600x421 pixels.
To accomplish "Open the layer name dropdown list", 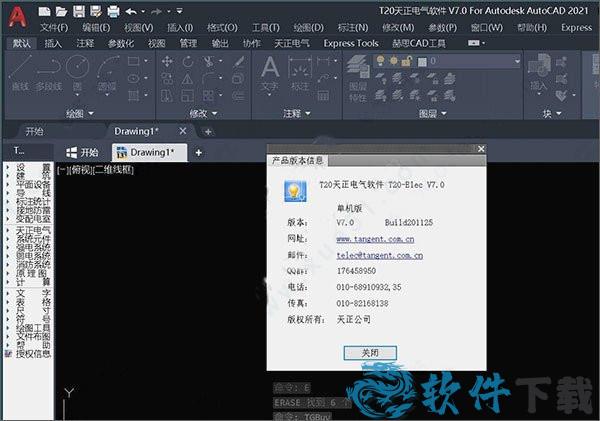I will (x=517, y=61).
